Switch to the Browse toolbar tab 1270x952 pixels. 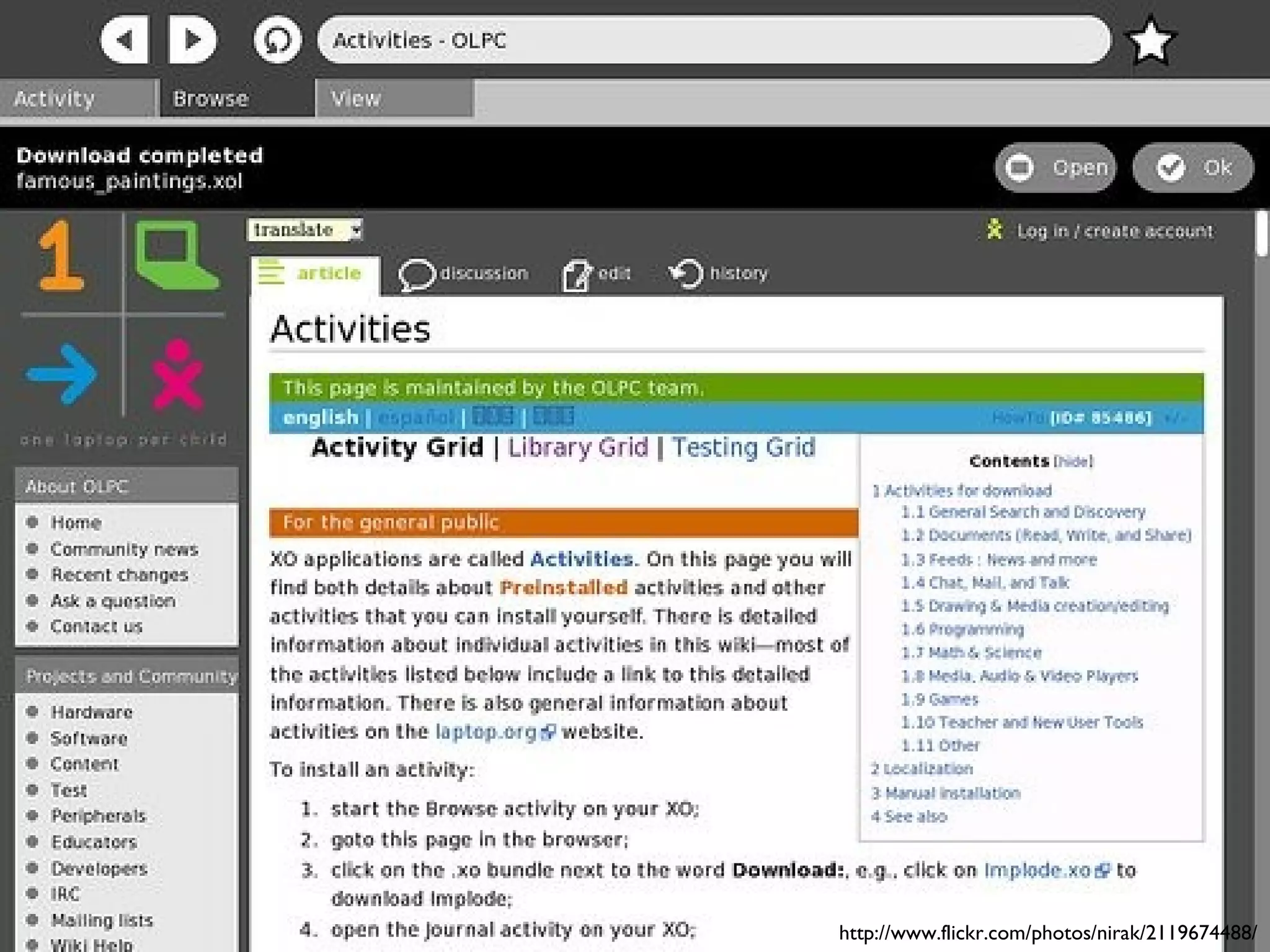pos(237,98)
